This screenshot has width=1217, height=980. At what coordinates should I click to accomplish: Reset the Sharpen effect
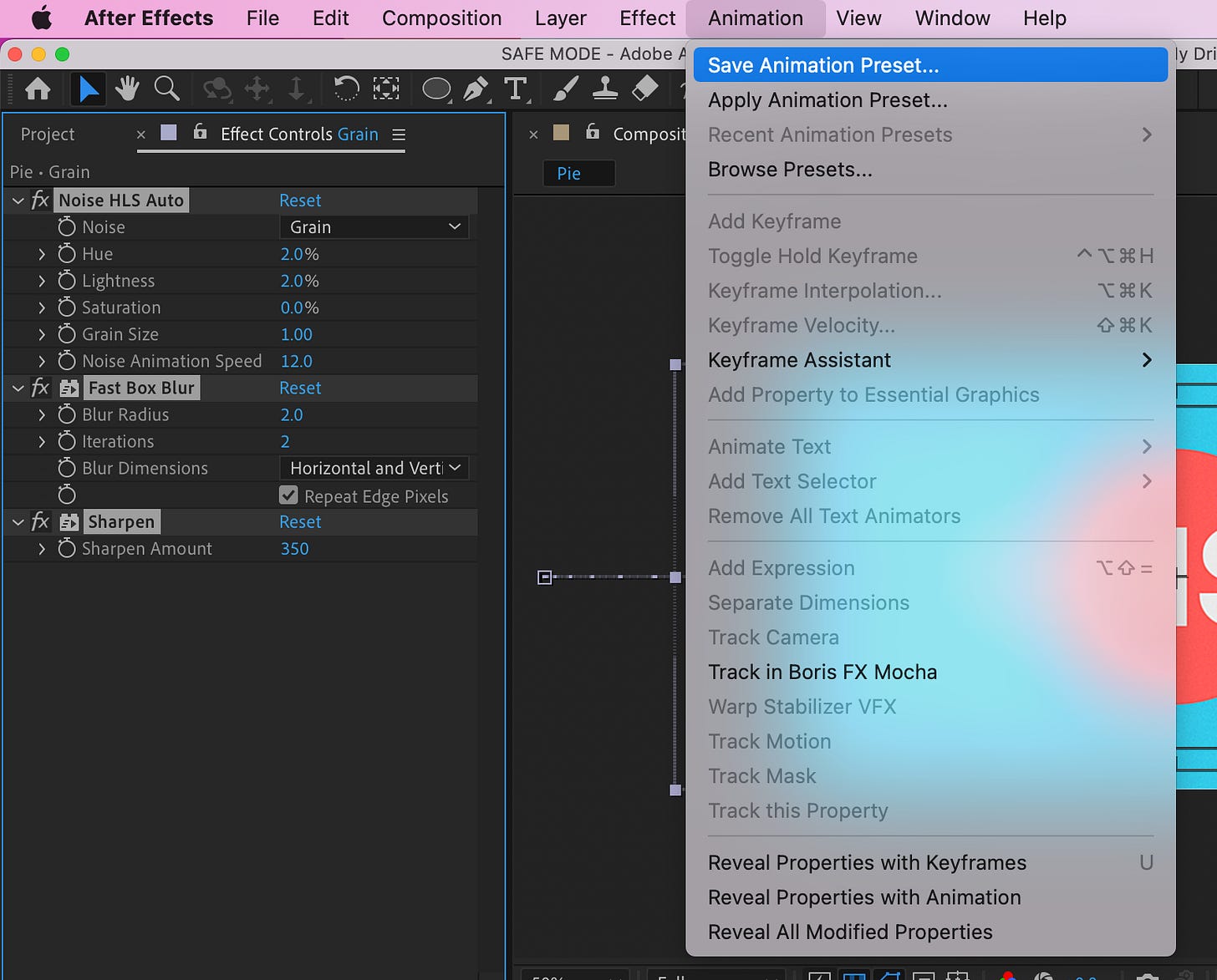[x=300, y=522]
